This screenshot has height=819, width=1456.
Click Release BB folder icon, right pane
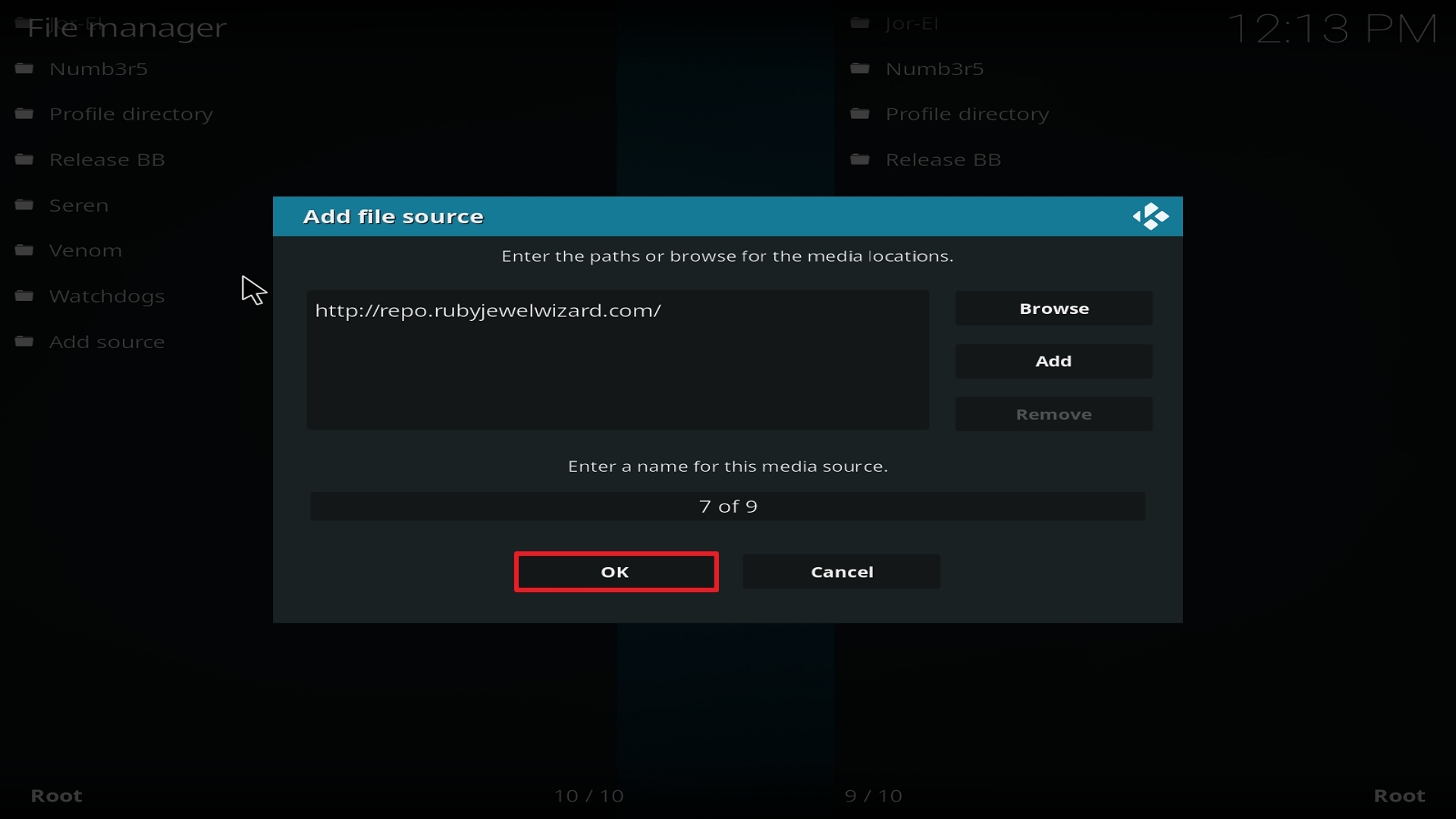[x=860, y=159]
